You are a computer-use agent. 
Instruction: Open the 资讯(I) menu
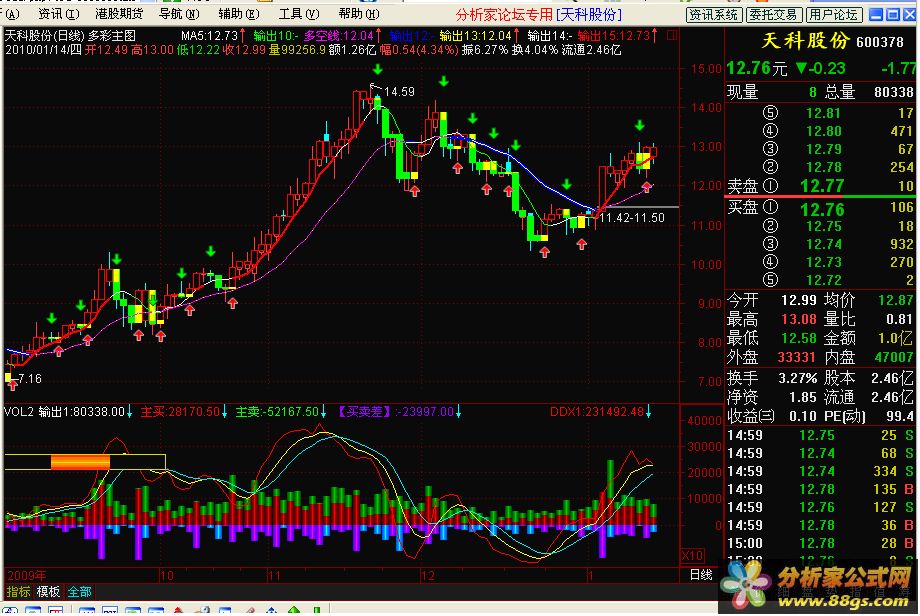coord(59,13)
